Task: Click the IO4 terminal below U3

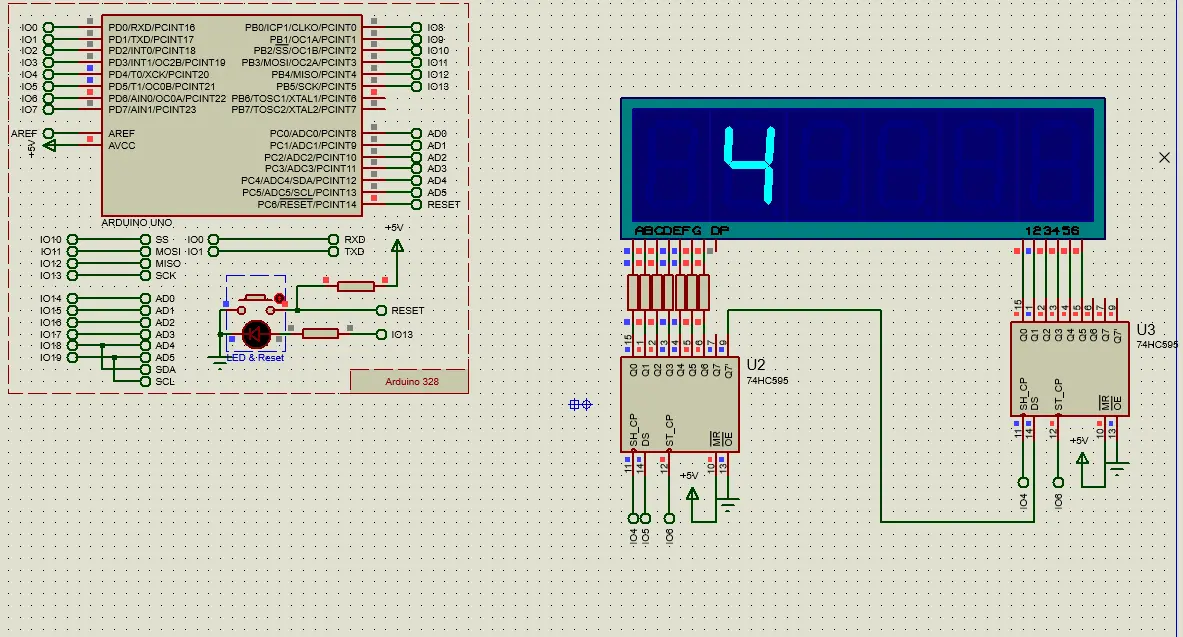Action: pyautogui.click(x=1023, y=482)
